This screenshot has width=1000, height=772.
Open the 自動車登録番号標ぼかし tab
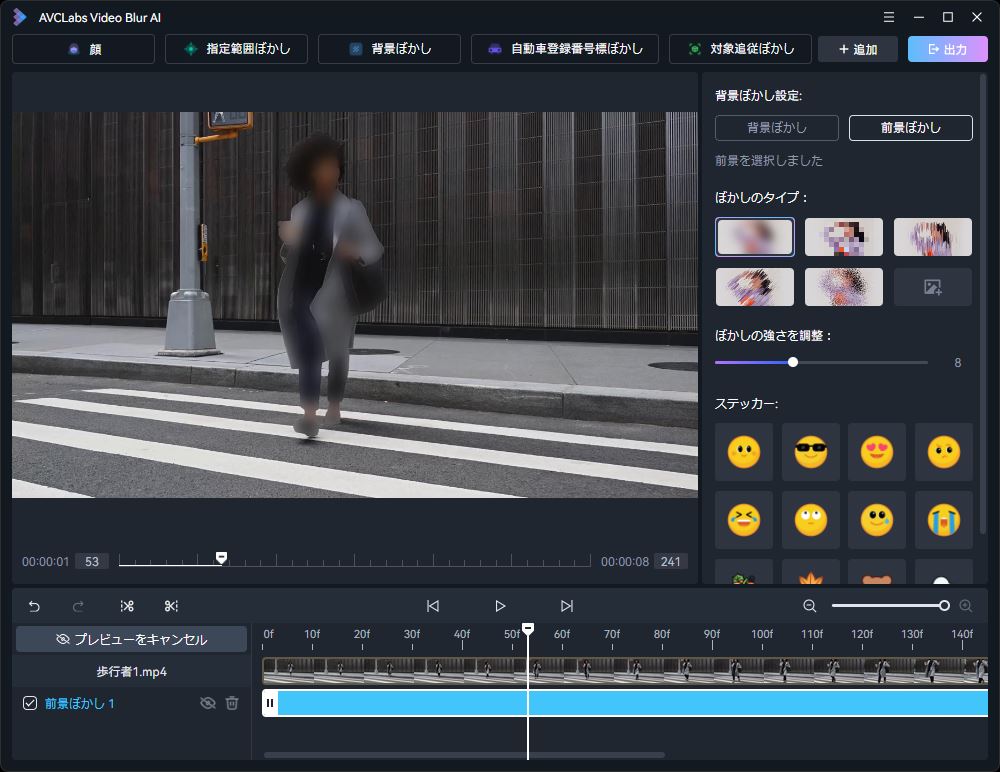coord(564,49)
